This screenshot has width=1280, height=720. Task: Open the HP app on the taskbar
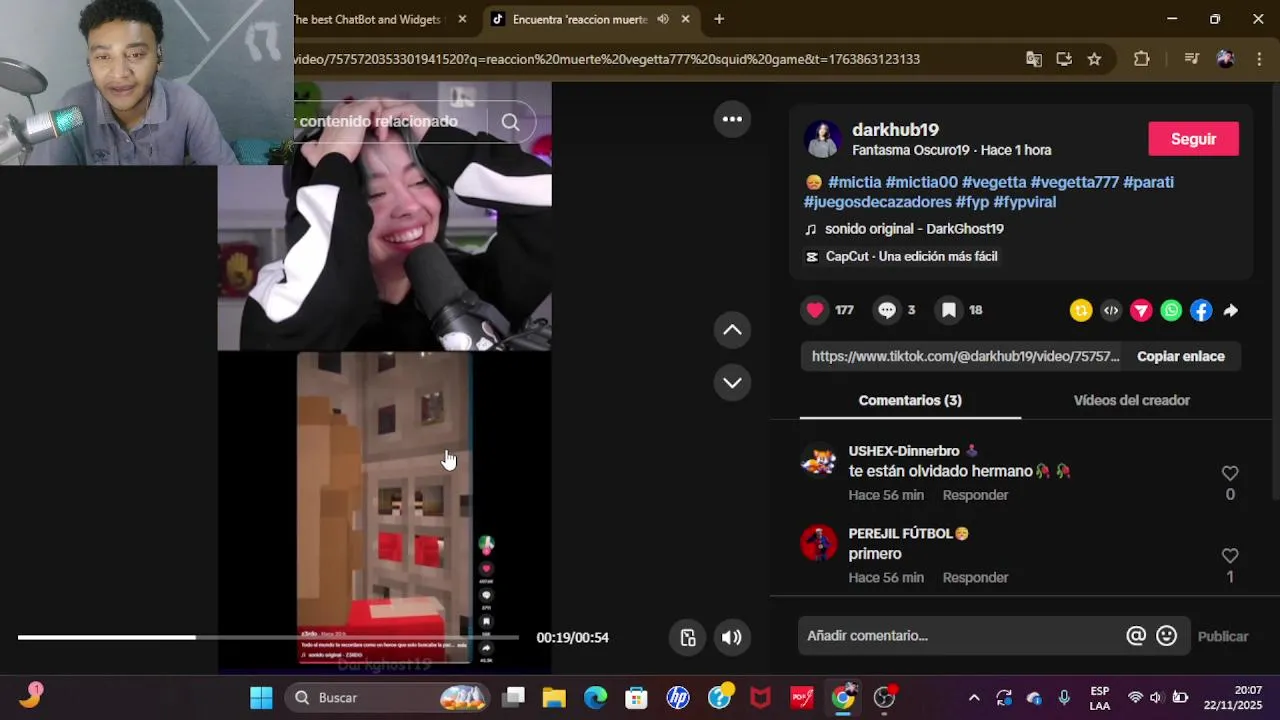[x=678, y=697]
